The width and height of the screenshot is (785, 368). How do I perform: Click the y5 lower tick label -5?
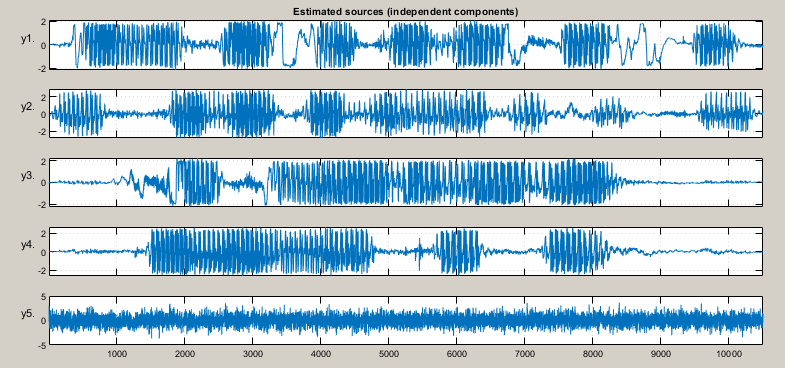[x=42, y=344]
